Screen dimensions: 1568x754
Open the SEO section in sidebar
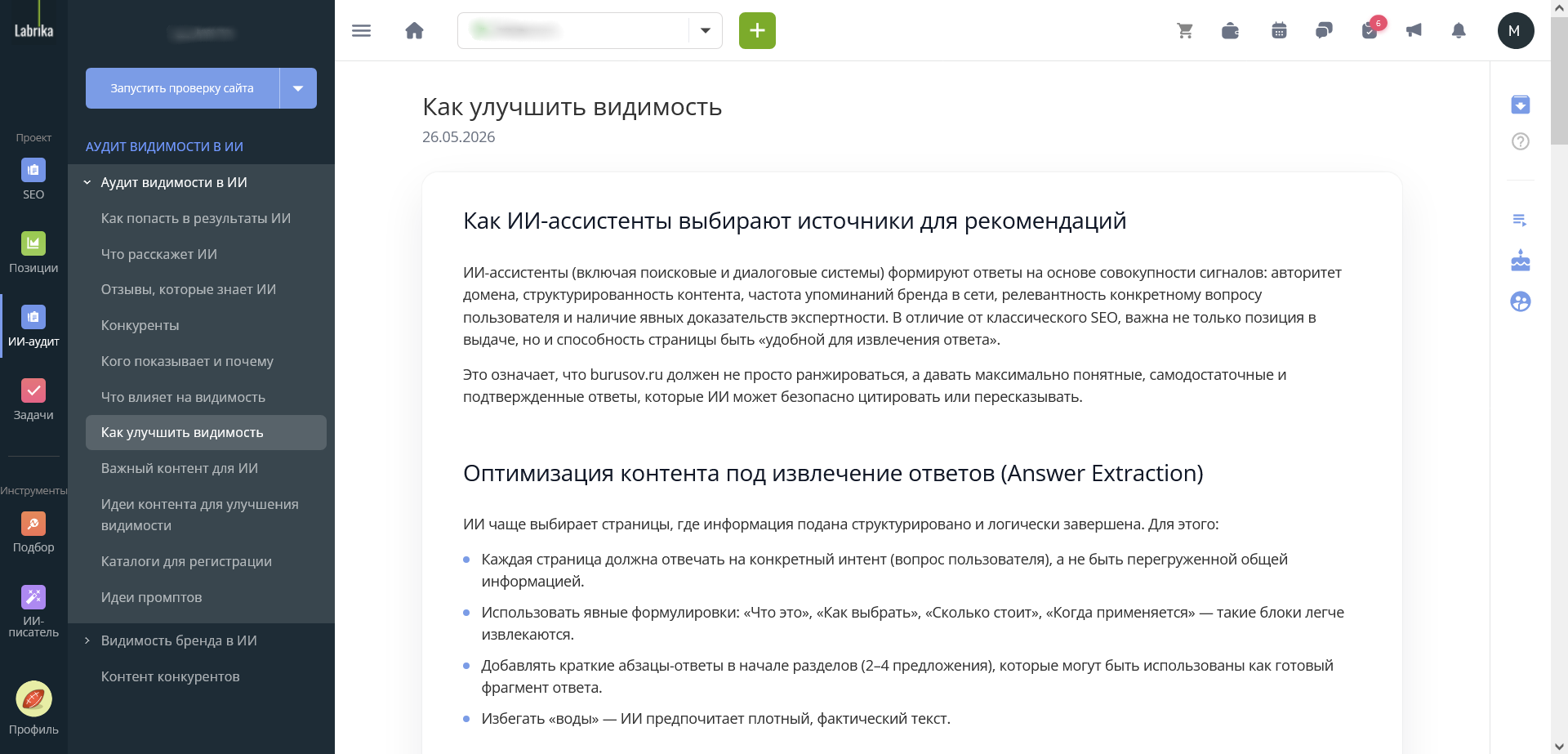33,179
